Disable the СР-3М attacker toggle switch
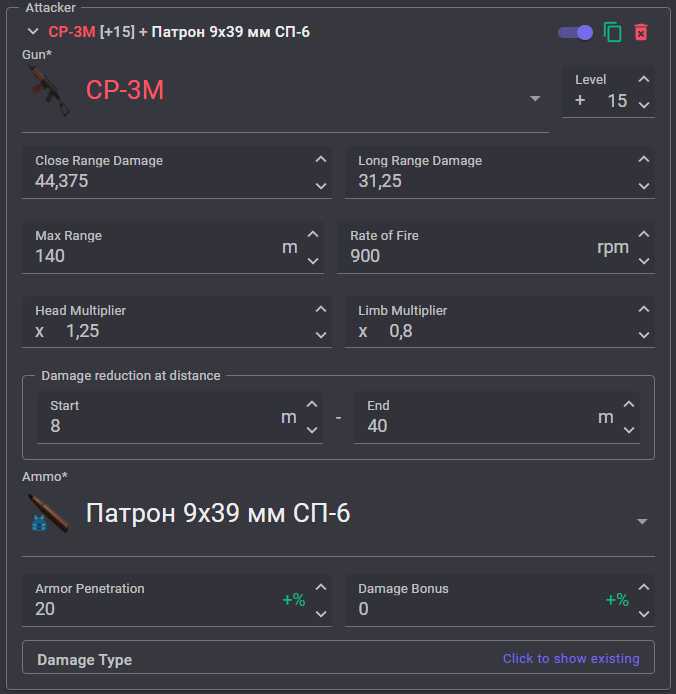676x694 pixels. (575, 32)
